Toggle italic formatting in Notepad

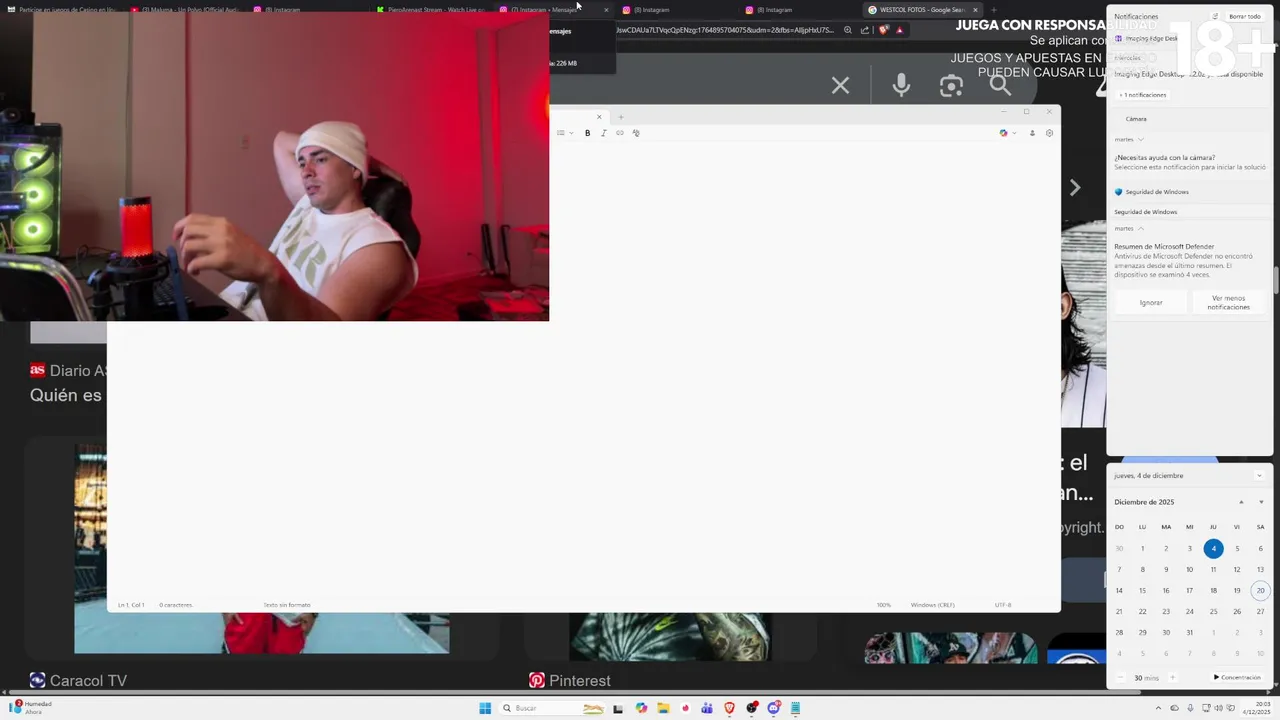click(x=603, y=133)
